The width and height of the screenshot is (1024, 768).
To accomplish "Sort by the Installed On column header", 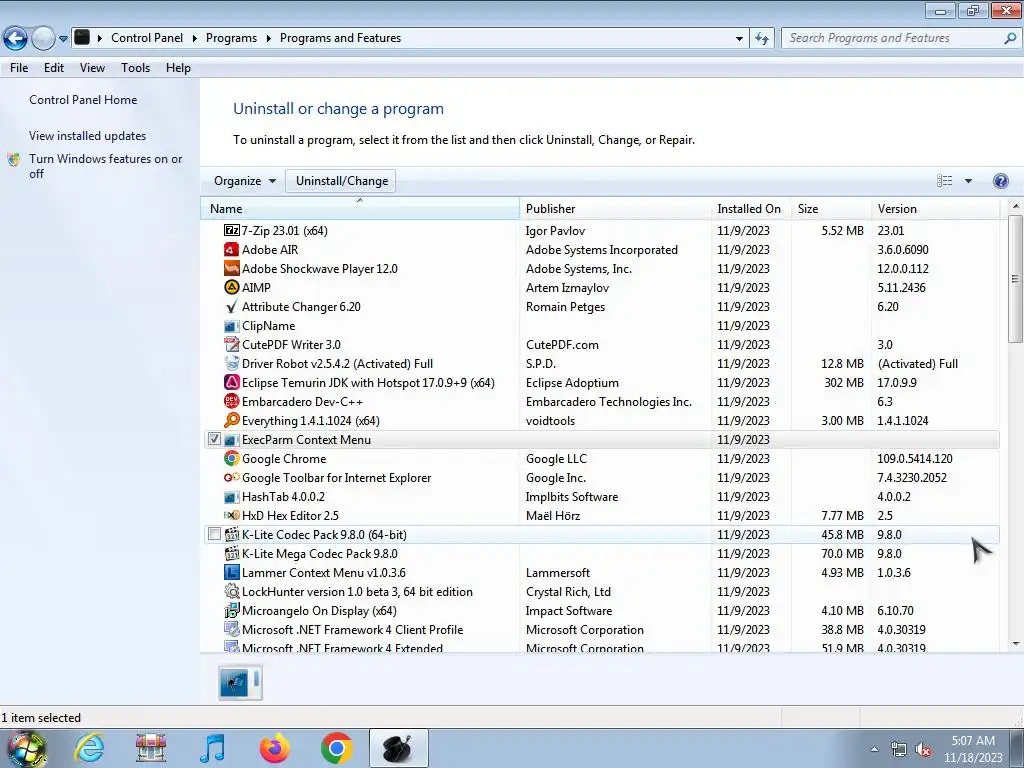I will pyautogui.click(x=751, y=208).
